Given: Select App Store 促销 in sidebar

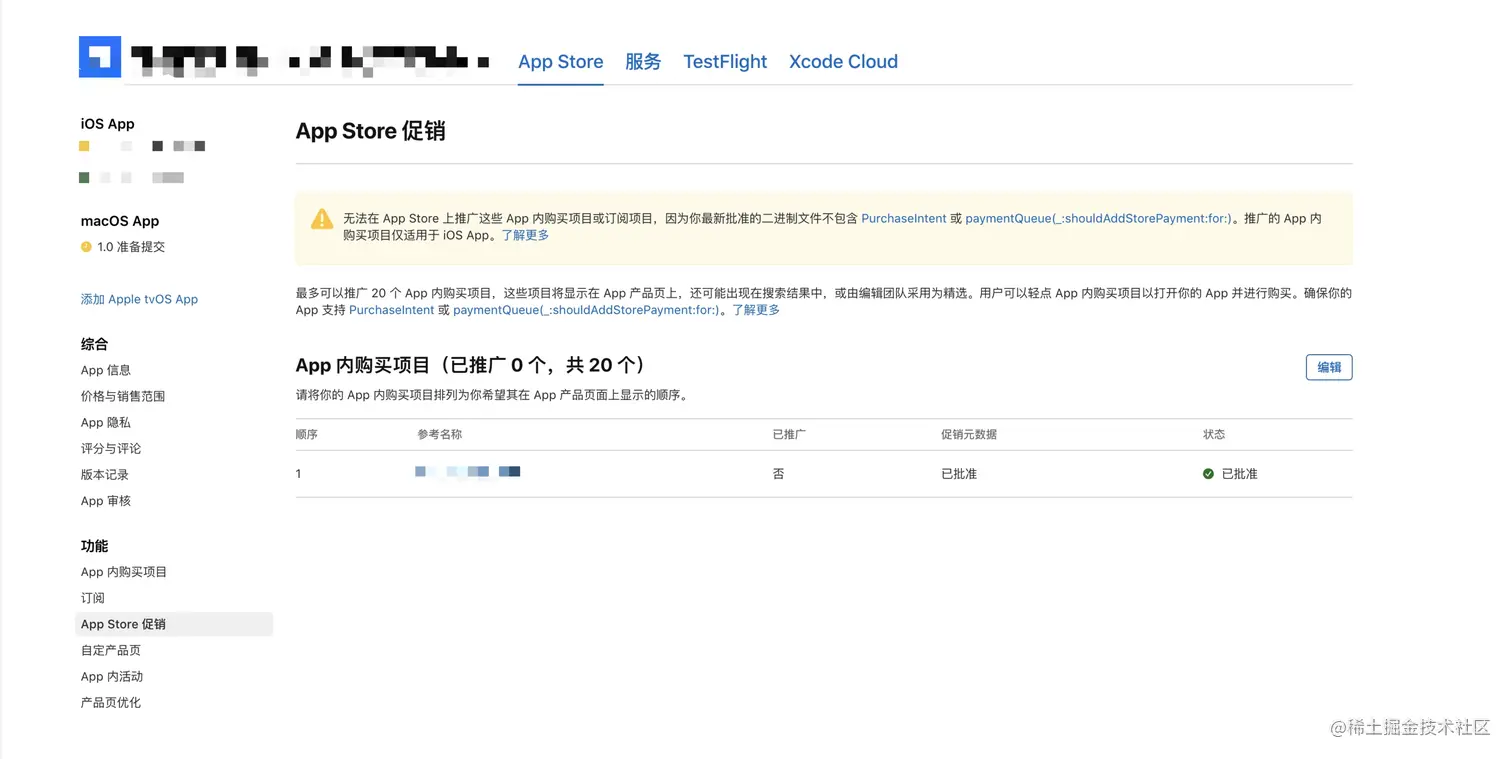Looking at the screenshot, I should coord(174,624).
